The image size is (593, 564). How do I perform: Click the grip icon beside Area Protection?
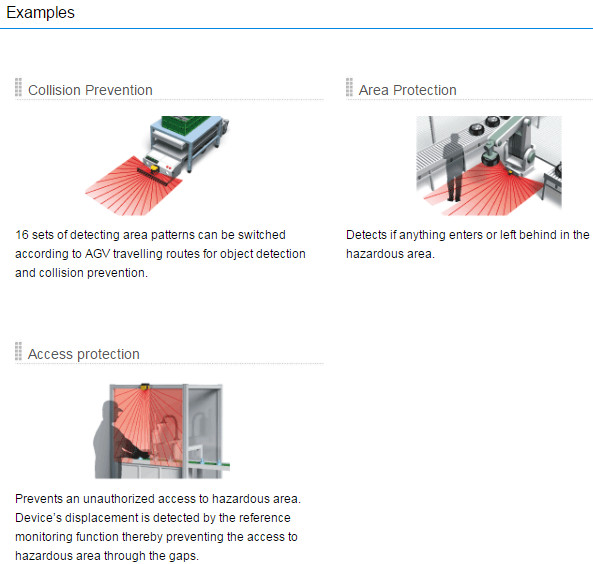349,87
